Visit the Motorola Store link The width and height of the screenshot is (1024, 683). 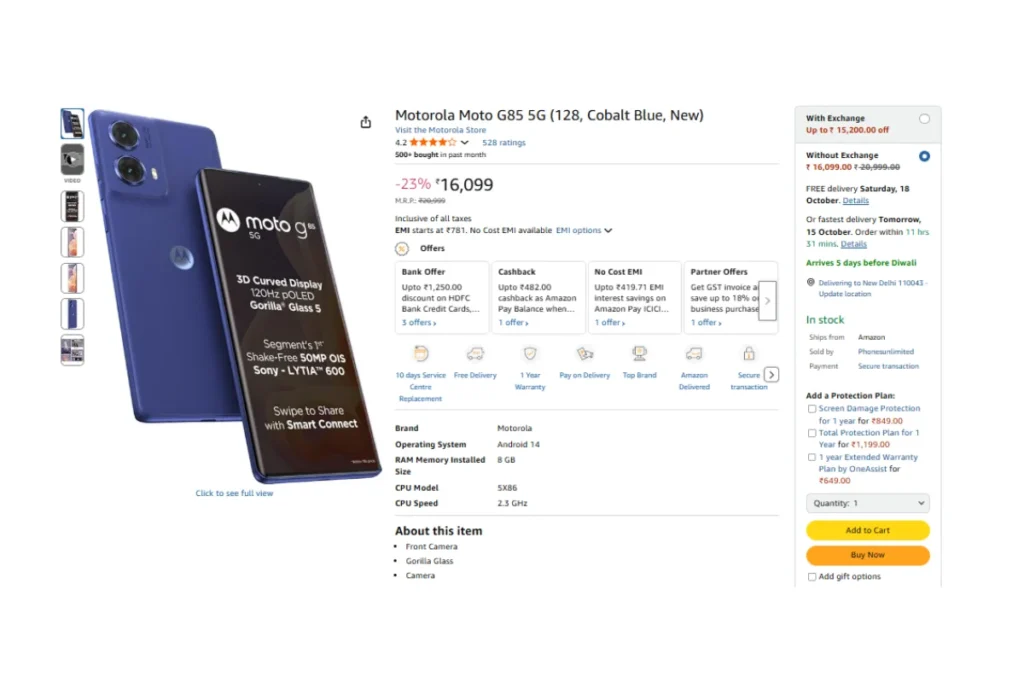pos(440,130)
